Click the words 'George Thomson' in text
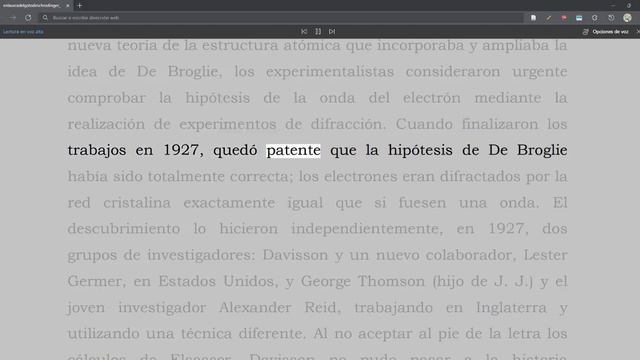The height and width of the screenshot is (360, 640). (x=363, y=281)
